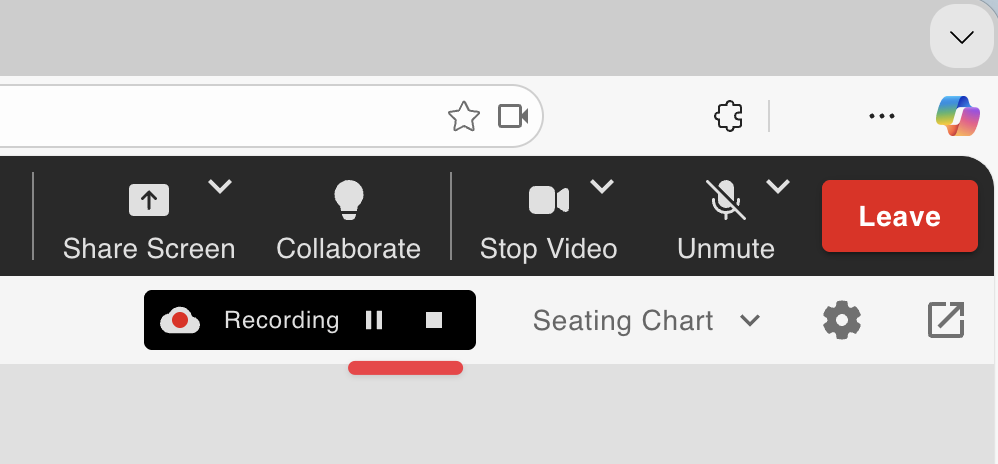The height and width of the screenshot is (464, 998).
Task: Click the cloud recording indicator icon
Action: coord(180,320)
